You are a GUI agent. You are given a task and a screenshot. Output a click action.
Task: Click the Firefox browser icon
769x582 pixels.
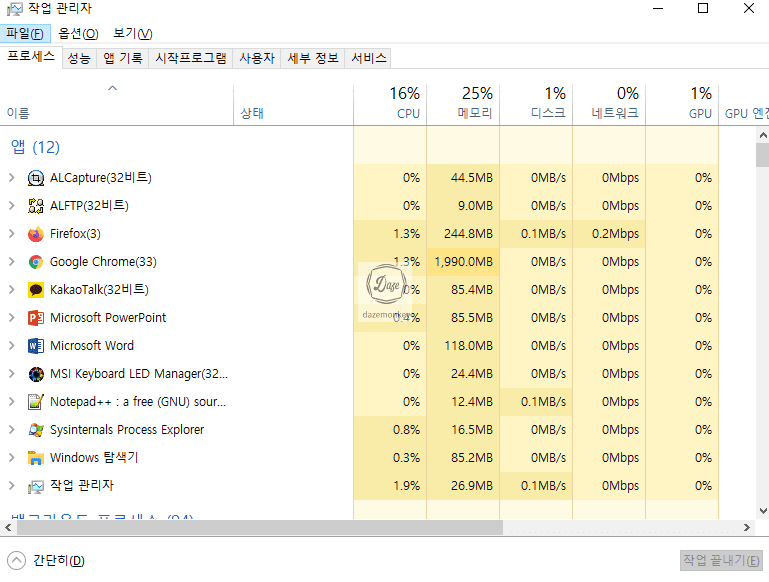[35, 234]
